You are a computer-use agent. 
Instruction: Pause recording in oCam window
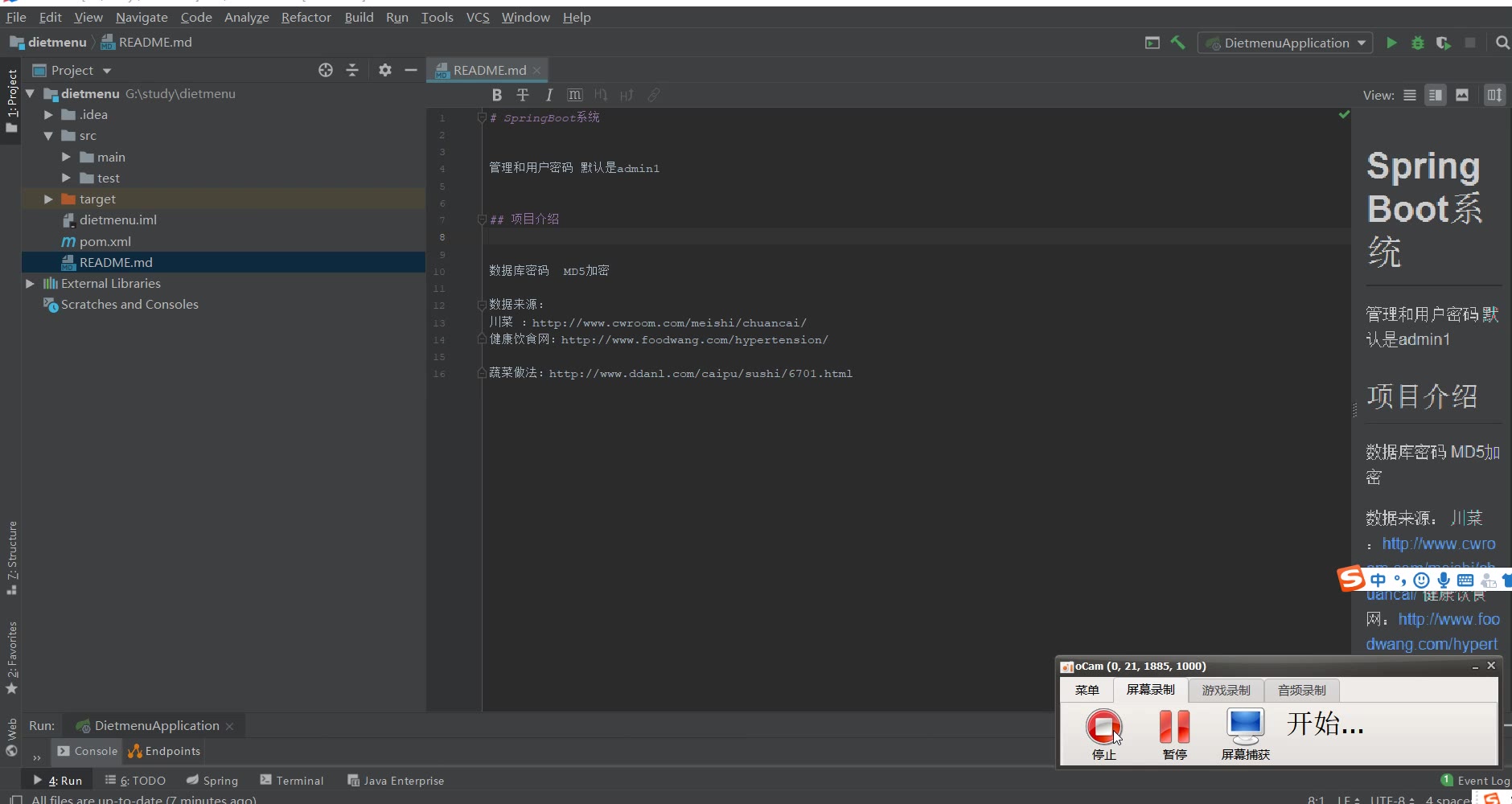1174,733
